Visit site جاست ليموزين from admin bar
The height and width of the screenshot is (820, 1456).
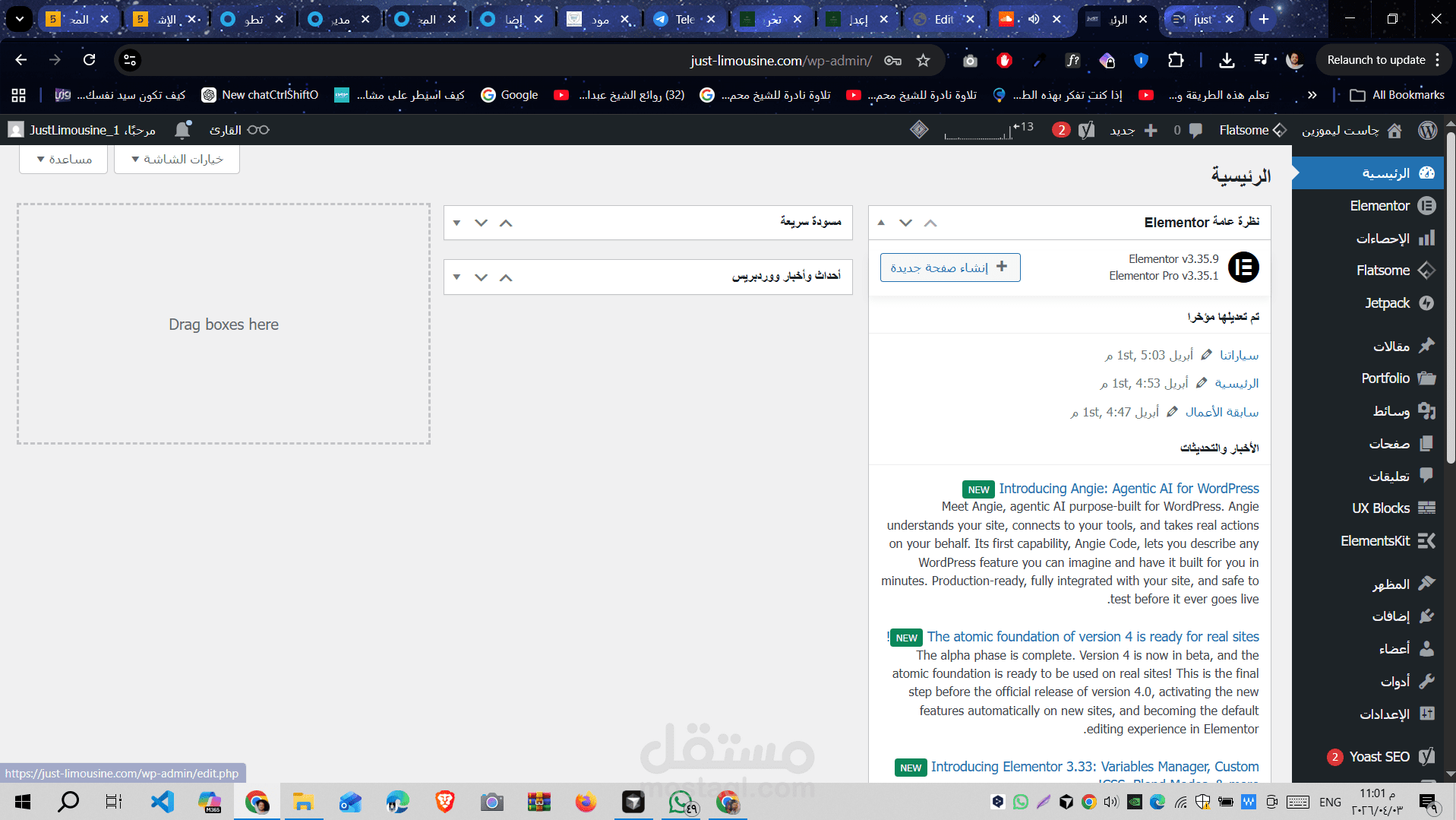point(1351,130)
